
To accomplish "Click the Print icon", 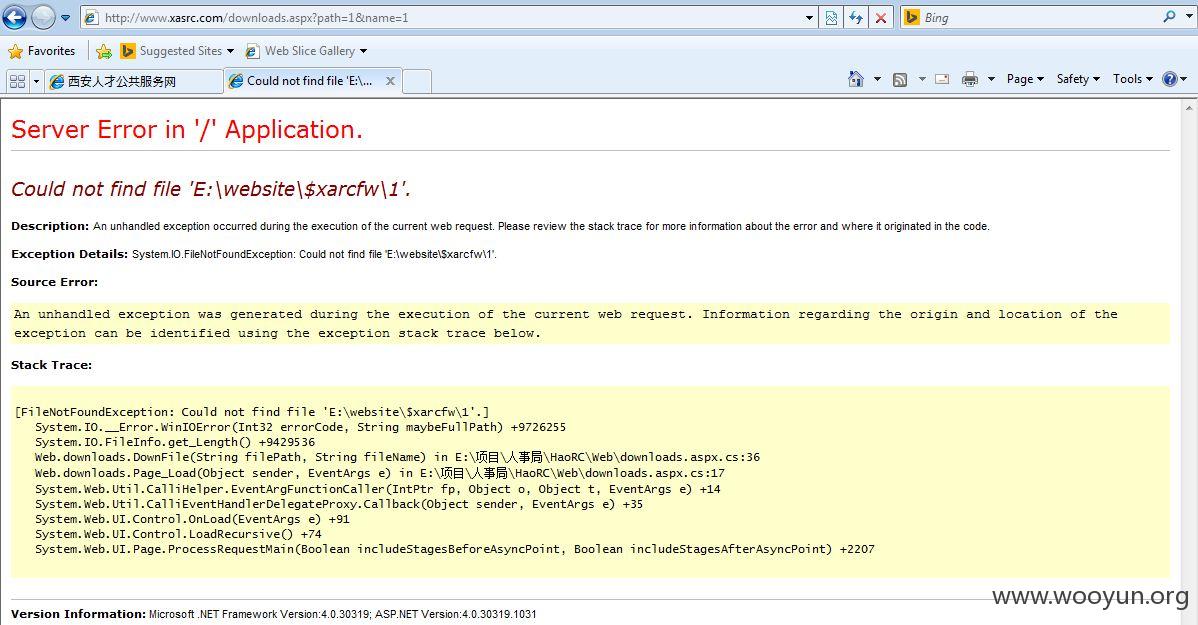I will 970,79.
